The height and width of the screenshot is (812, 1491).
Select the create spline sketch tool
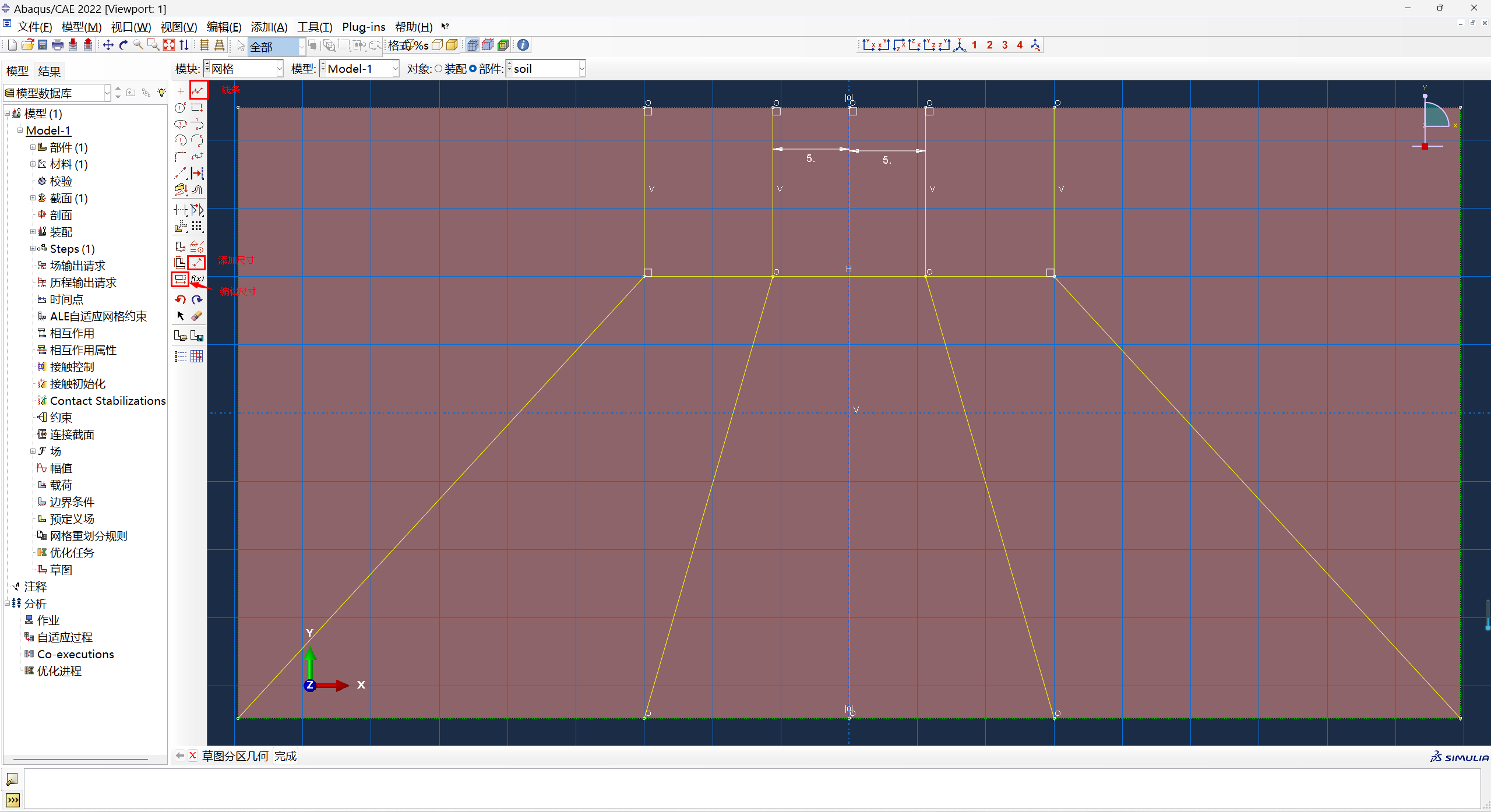197,157
